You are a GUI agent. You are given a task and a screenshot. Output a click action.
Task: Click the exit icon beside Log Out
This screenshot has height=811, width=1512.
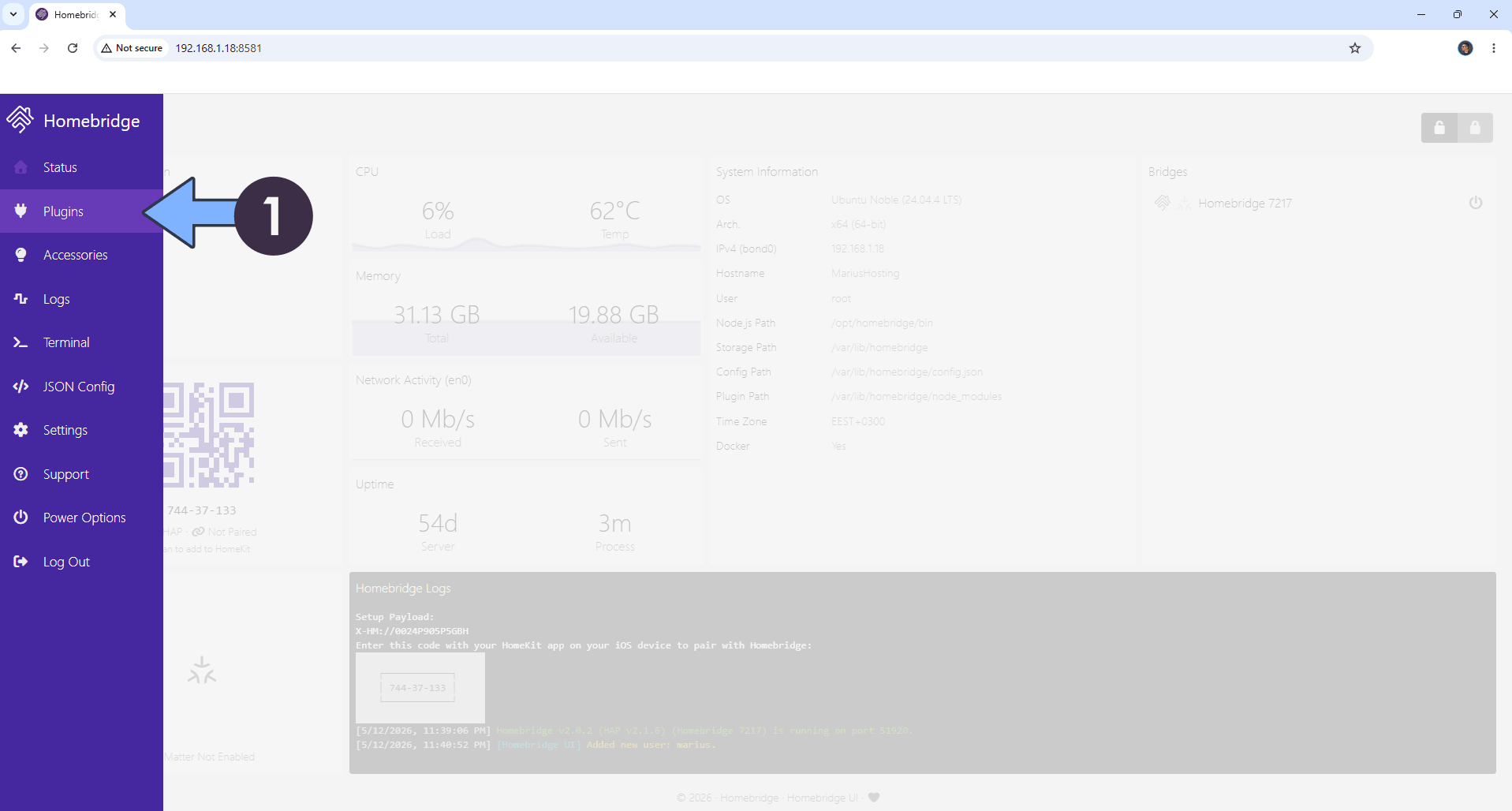(x=21, y=561)
